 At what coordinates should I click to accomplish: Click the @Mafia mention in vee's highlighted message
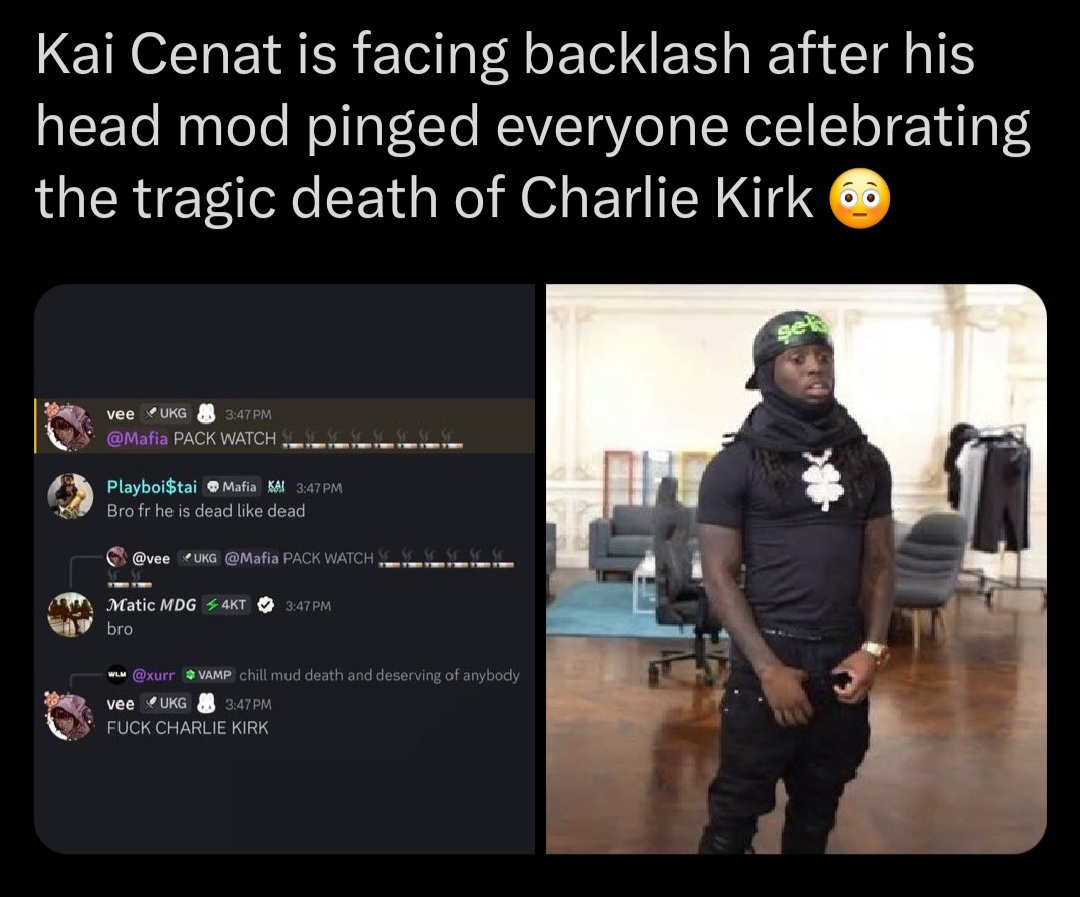[137, 438]
